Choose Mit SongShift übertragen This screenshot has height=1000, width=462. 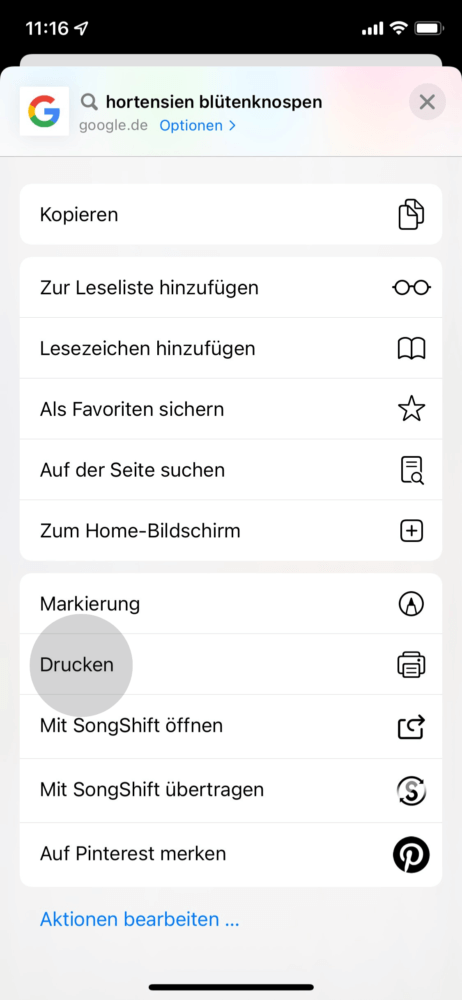231,791
